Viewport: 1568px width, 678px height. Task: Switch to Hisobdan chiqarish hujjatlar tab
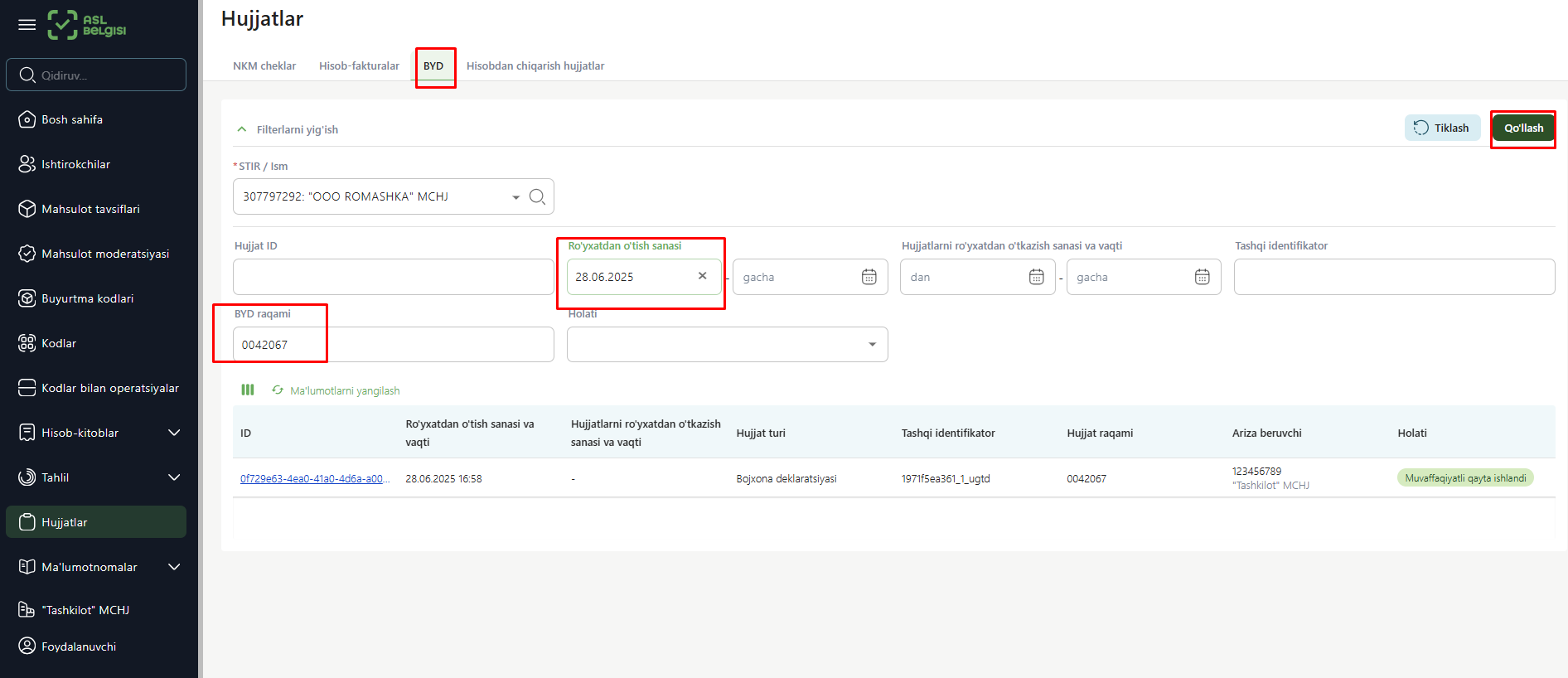click(535, 66)
